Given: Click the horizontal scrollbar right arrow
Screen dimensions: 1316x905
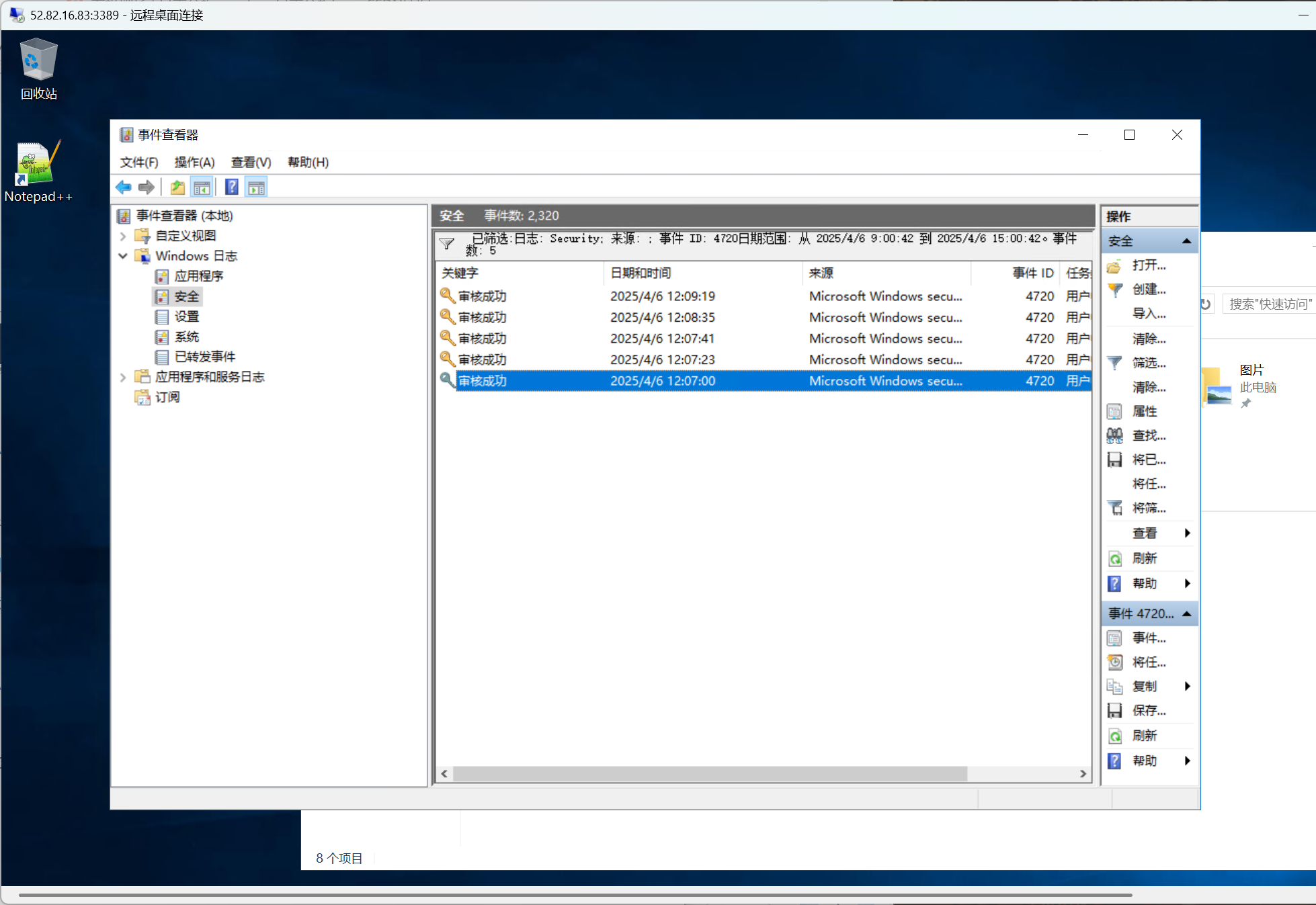Looking at the screenshot, I should (1083, 774).
